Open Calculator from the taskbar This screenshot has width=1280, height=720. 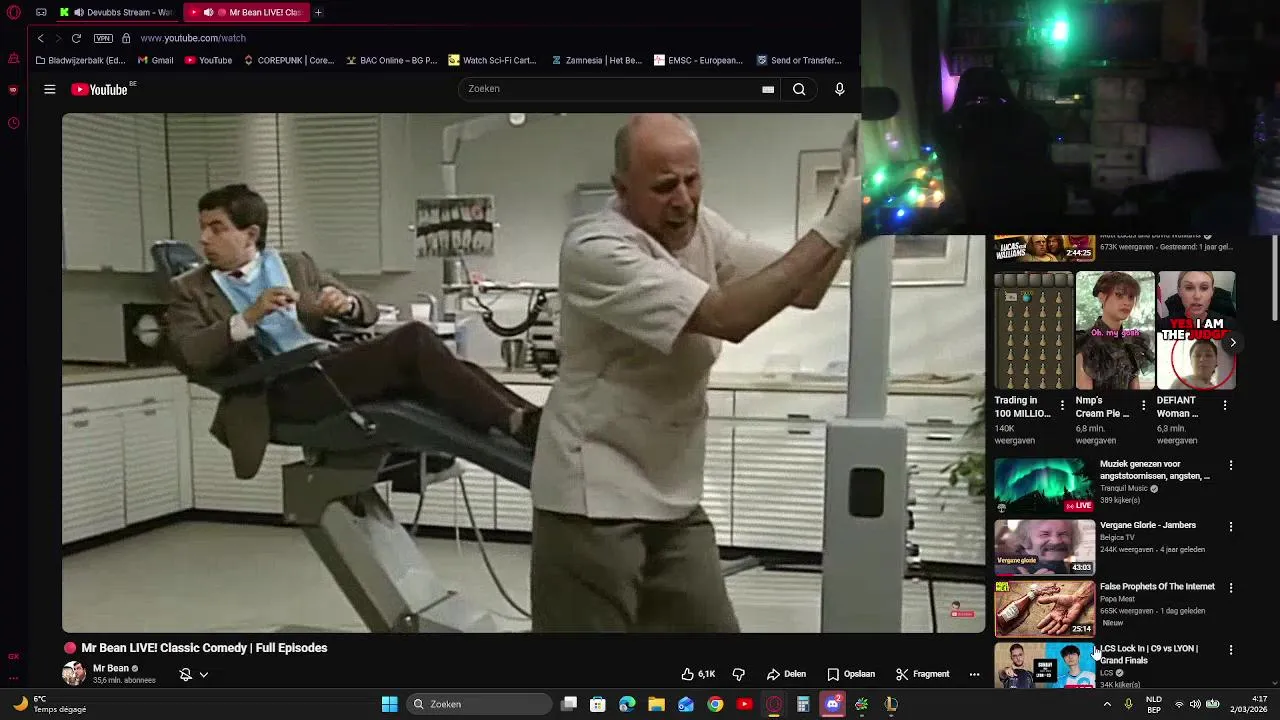803,704
